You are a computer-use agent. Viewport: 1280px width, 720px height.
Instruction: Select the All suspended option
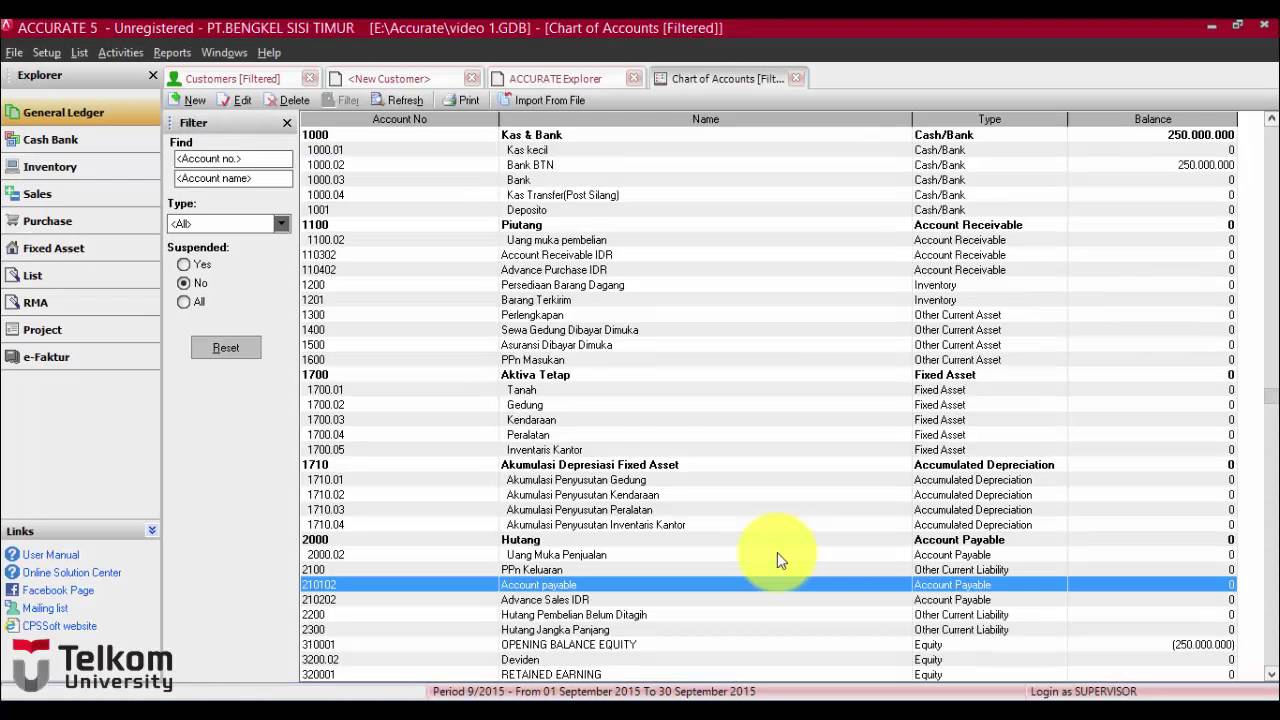point(183,302)
